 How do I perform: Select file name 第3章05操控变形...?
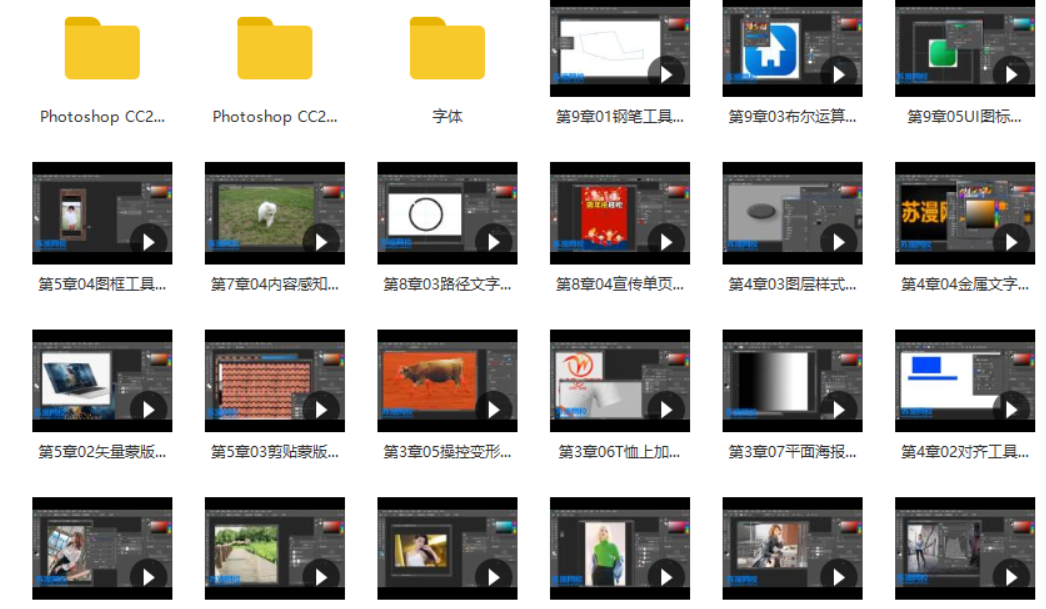447,452
